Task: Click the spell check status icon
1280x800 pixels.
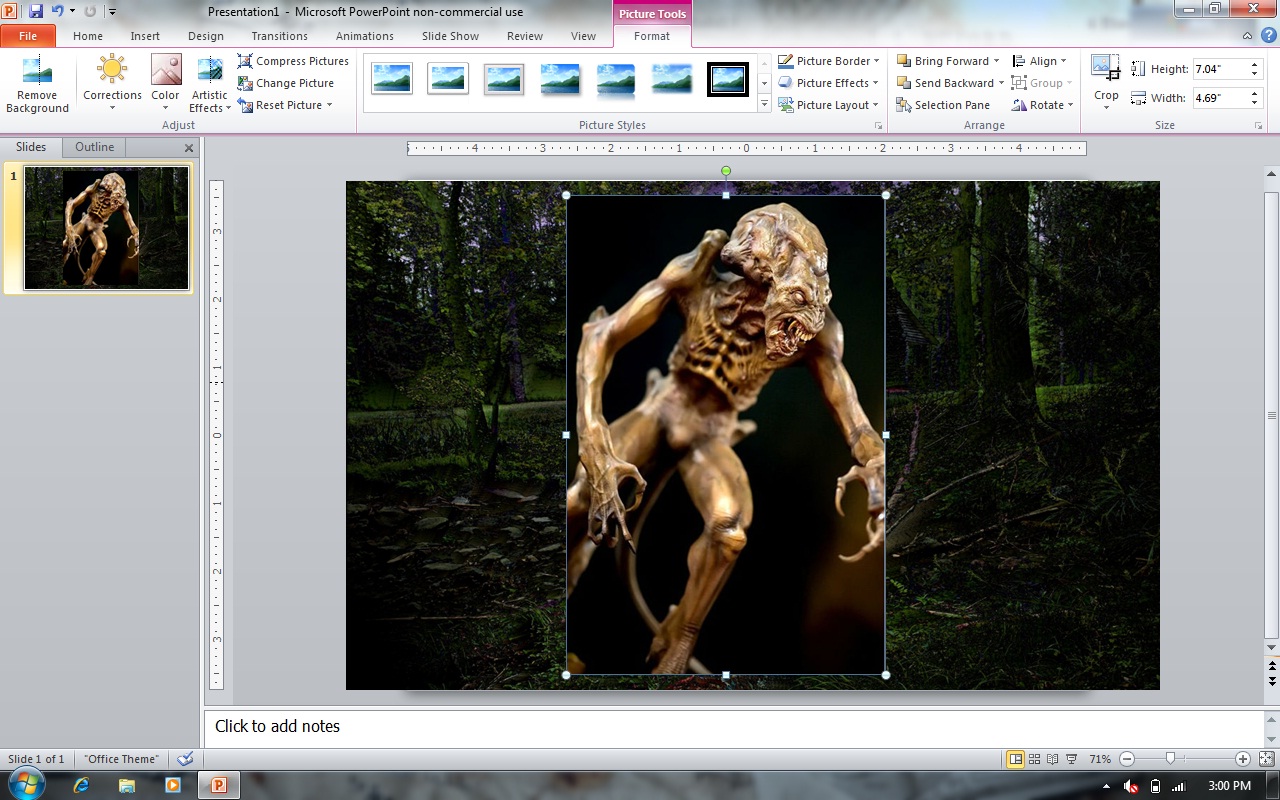Action: 185,759
